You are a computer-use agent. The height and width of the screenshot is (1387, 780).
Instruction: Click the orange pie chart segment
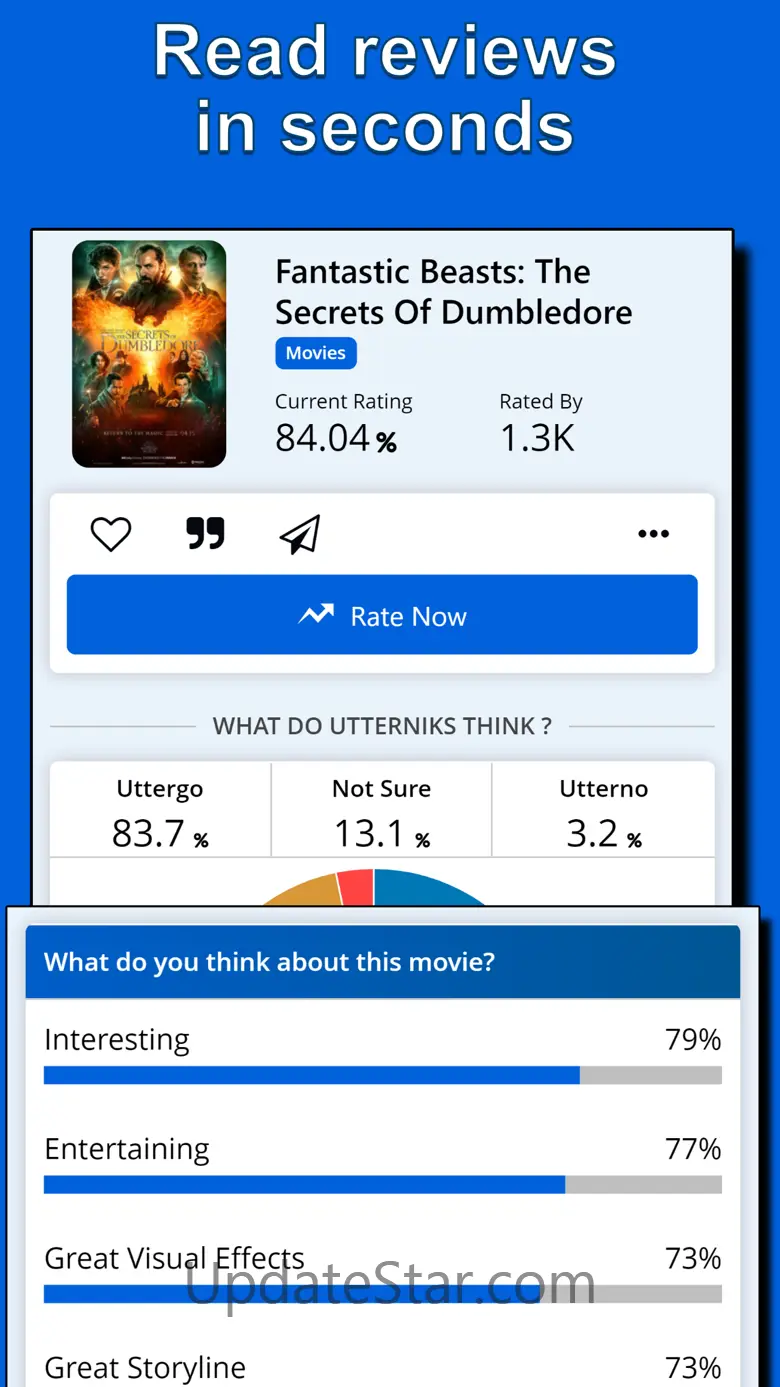point(300,890)
